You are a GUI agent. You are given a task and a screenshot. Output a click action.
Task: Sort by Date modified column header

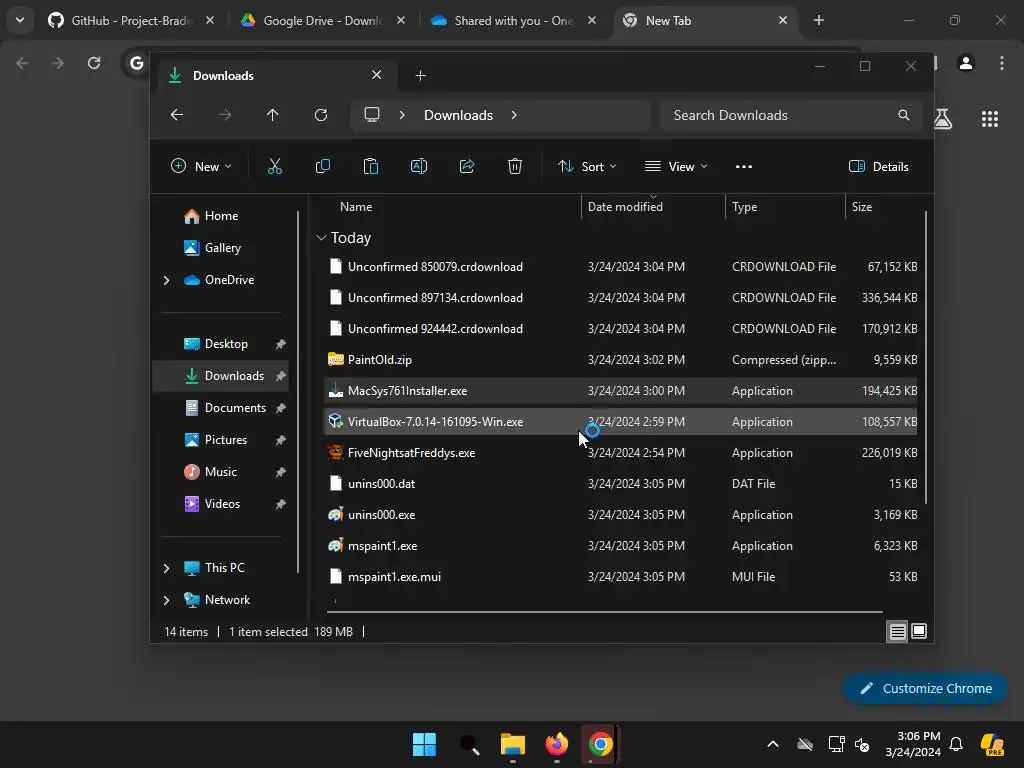pos(625,206)
